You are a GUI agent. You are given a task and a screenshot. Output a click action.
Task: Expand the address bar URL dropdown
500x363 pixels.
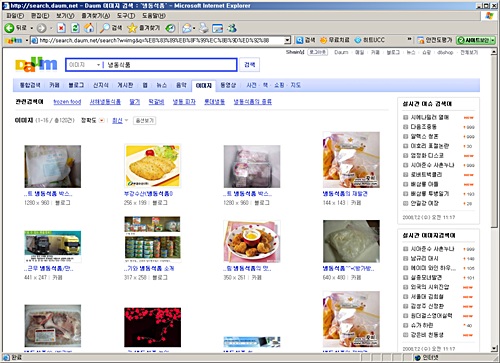click(287, 40)
